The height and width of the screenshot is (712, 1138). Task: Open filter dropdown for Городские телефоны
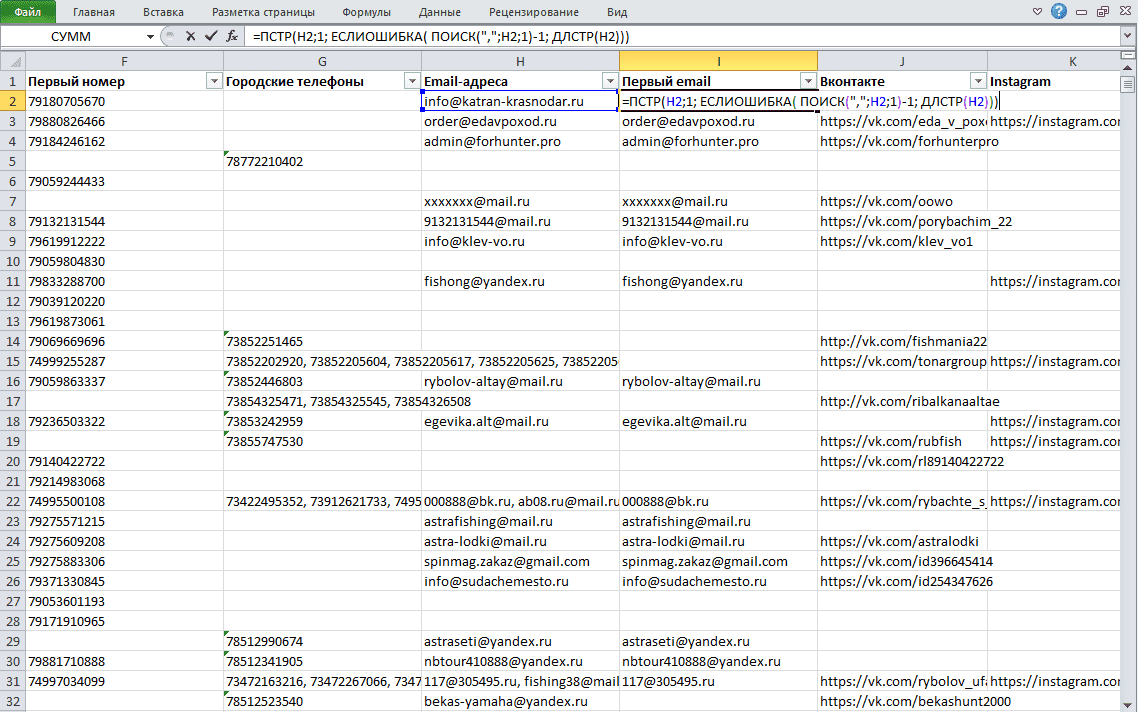tap(412, 81)
